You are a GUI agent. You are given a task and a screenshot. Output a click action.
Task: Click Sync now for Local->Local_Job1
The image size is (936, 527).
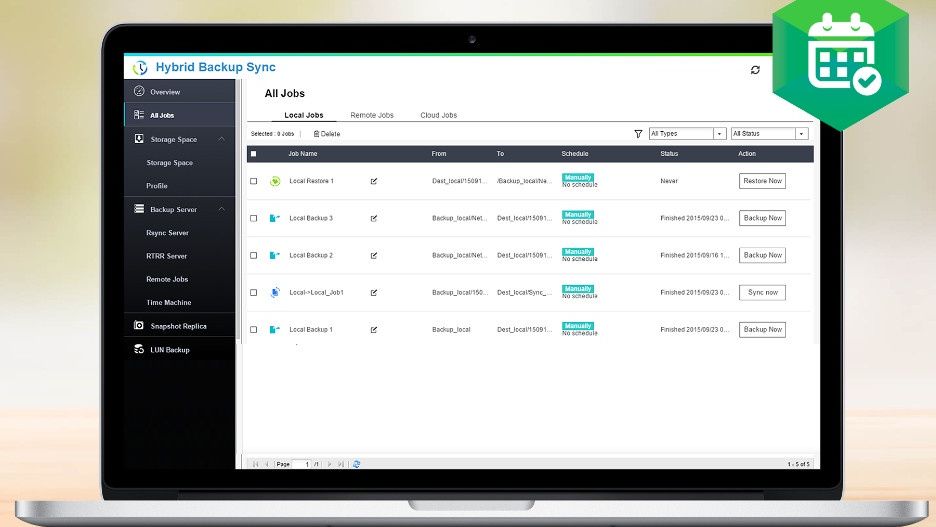pos(762,292)
